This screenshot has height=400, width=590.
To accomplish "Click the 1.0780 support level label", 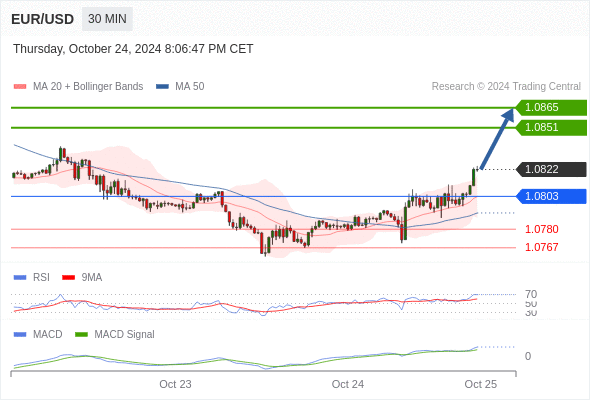I will pyautogui.click(x=541, y=229).
